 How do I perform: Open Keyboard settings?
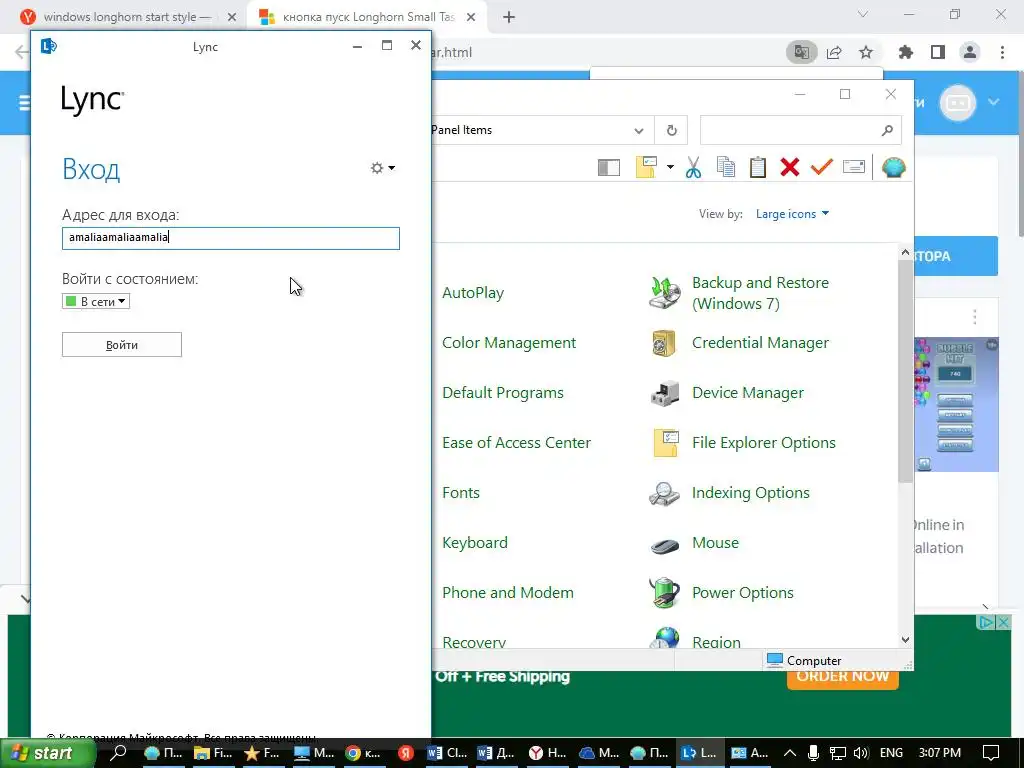click(475, 543)
